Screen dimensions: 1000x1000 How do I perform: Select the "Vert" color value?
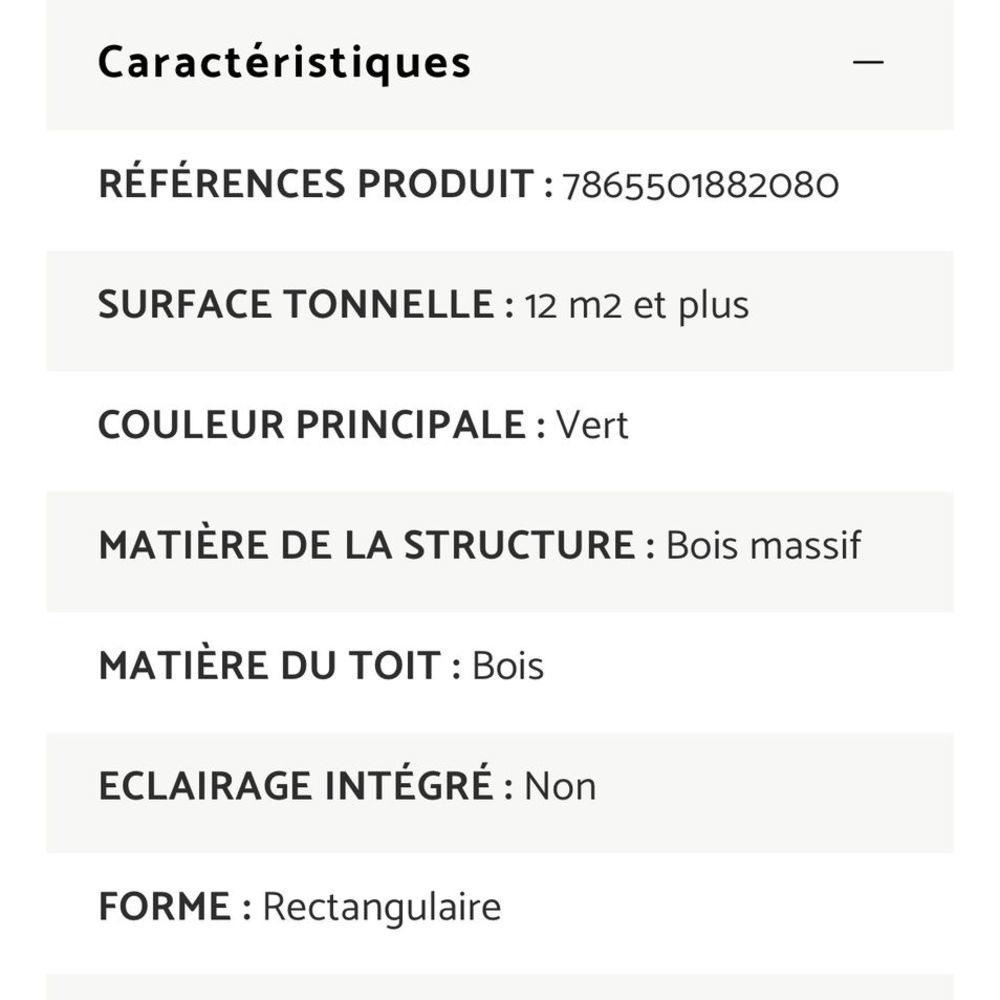(592, 426)
